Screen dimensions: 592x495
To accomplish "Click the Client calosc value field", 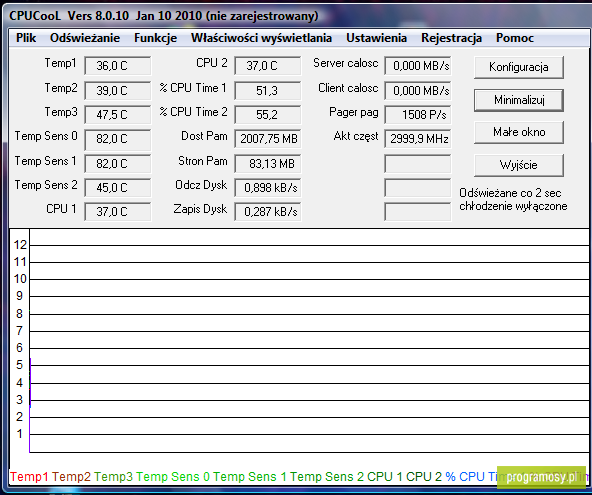I will click(x=418, y=91).
